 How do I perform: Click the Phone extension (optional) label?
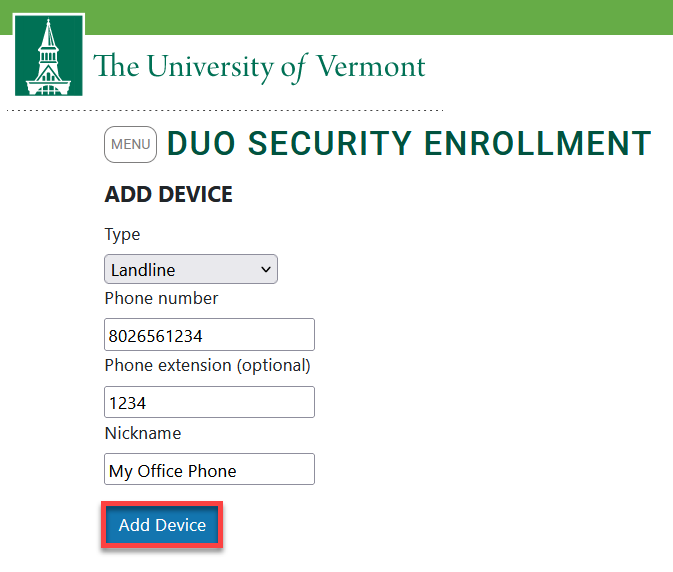click(208, 366)
